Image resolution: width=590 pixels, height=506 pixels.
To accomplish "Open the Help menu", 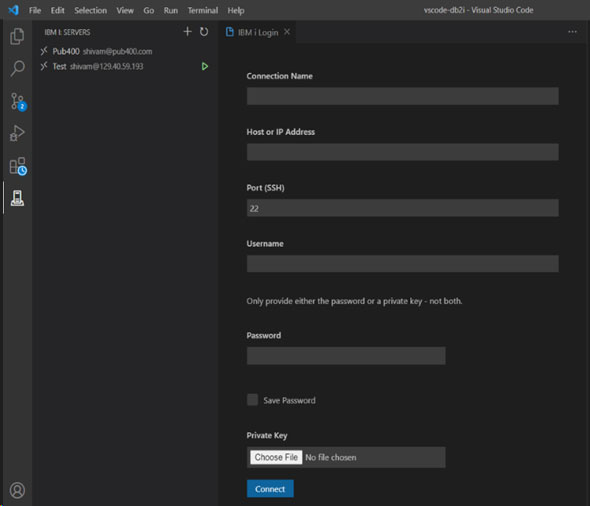I will click(236, 11).
